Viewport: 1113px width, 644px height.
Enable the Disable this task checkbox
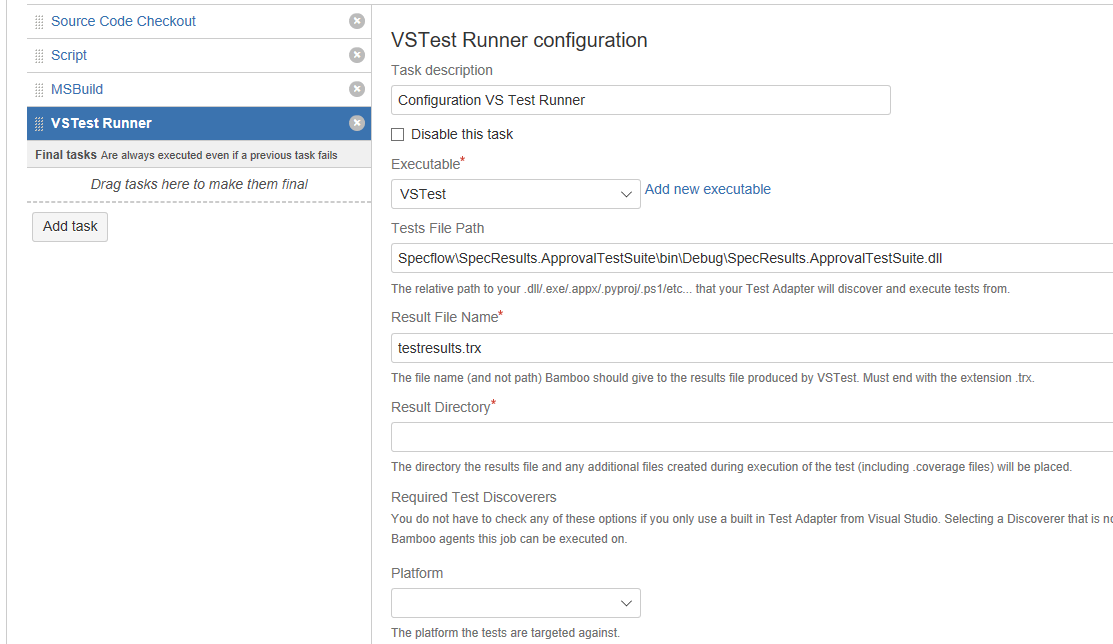pos(397,134)
